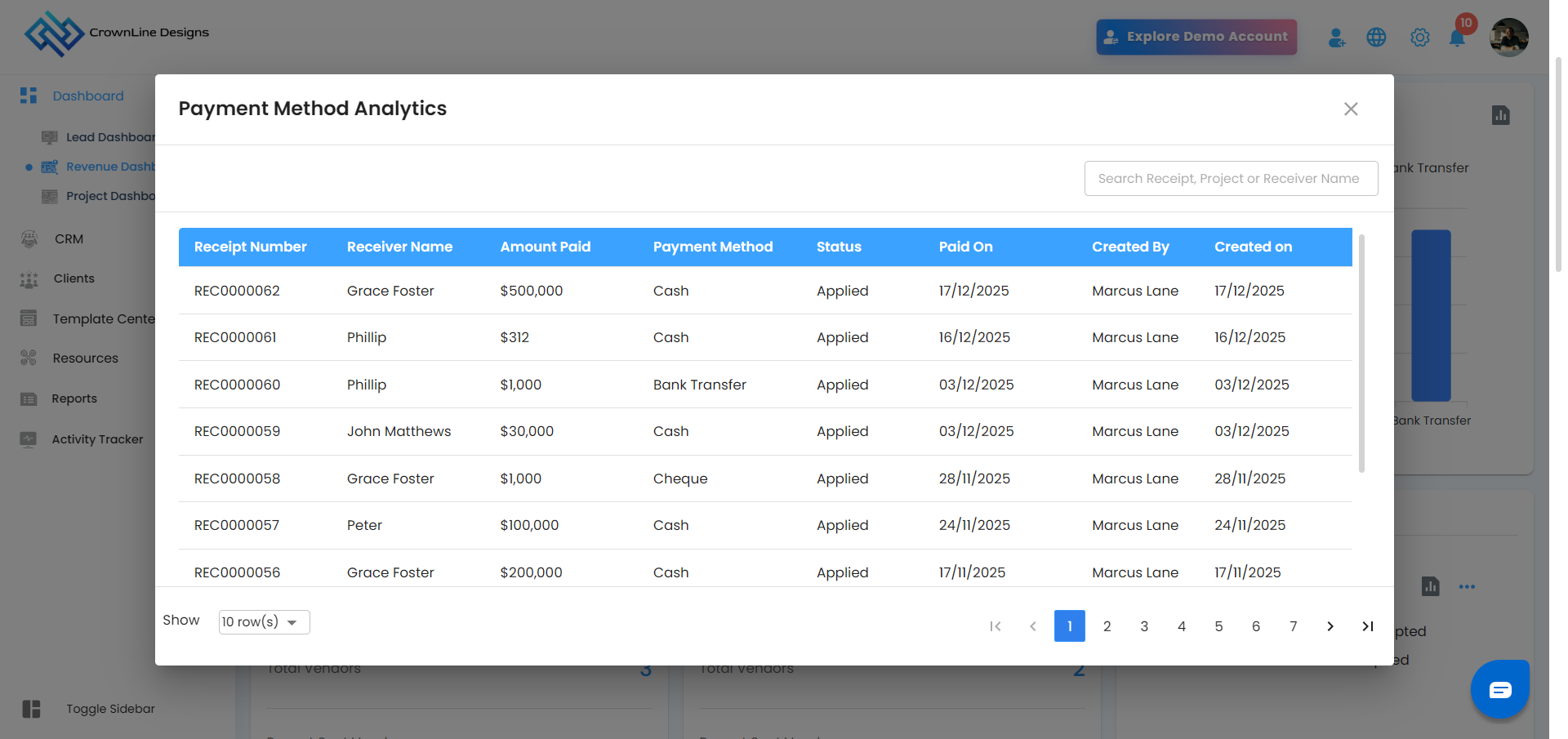1568x739 pixels.
Task: Close the Payment Method Analytics dialog
Action: [1351, 109]
